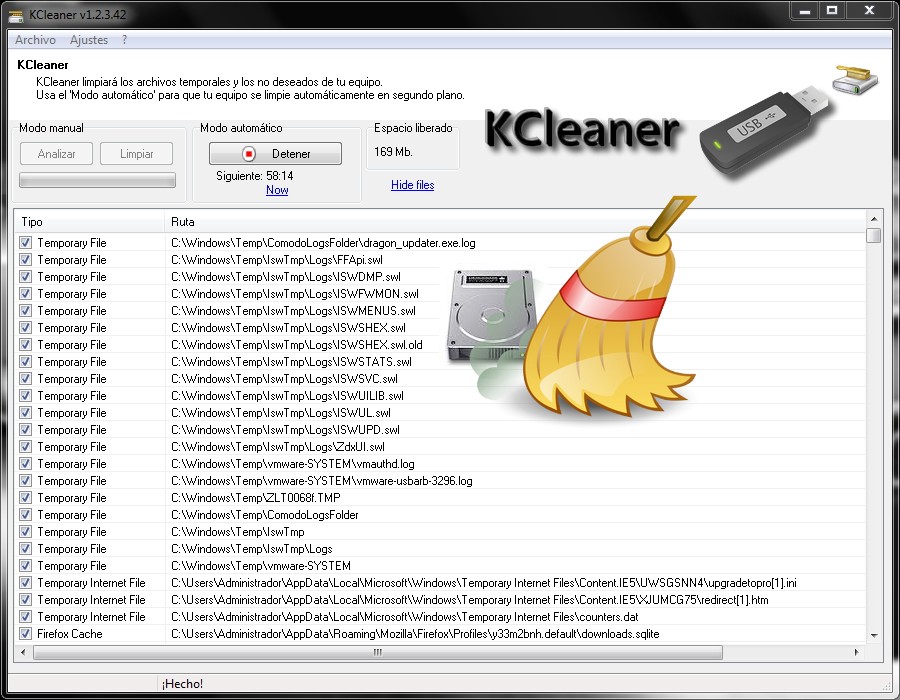Select the C:\Windows\Temp\vmware-SYSTEM row

(x=440, y=566)
